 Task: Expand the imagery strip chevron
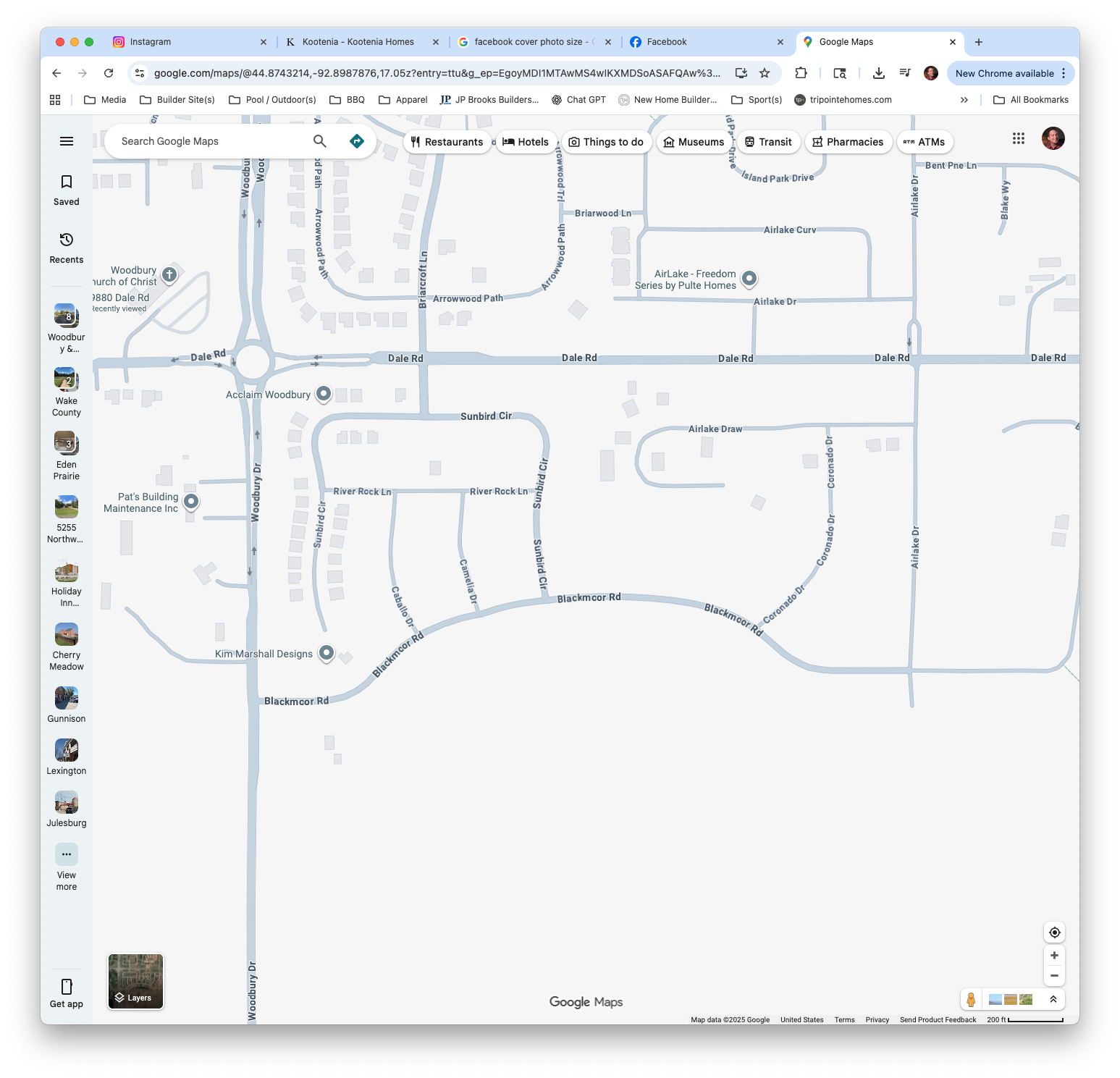point(1053,1000)
